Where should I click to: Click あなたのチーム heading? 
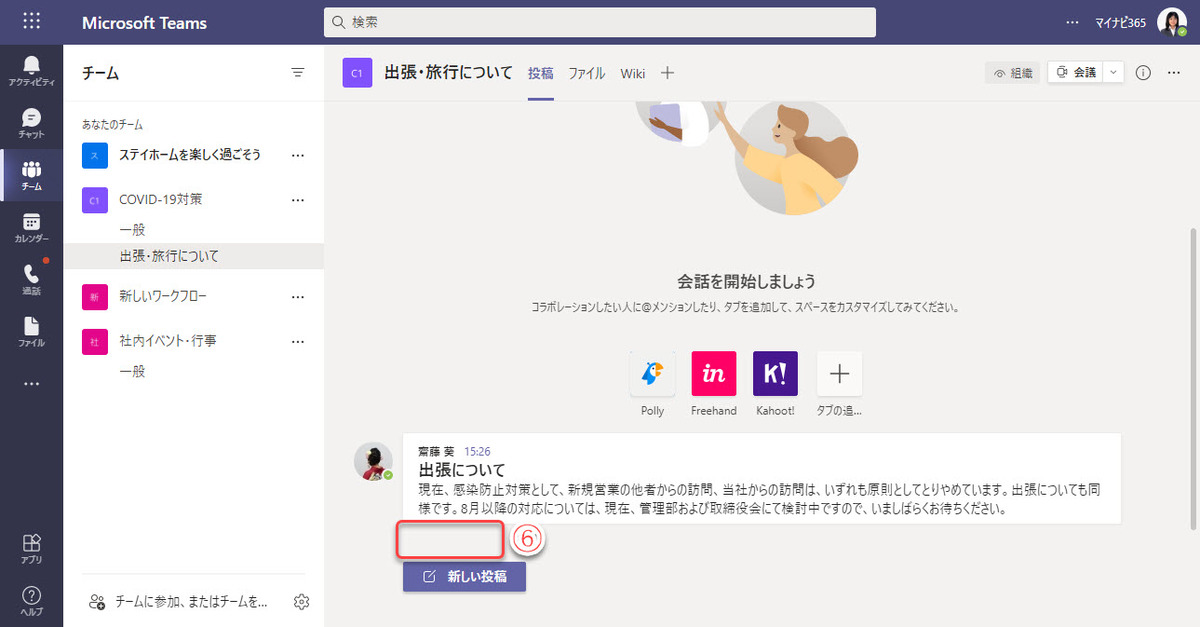112,125
